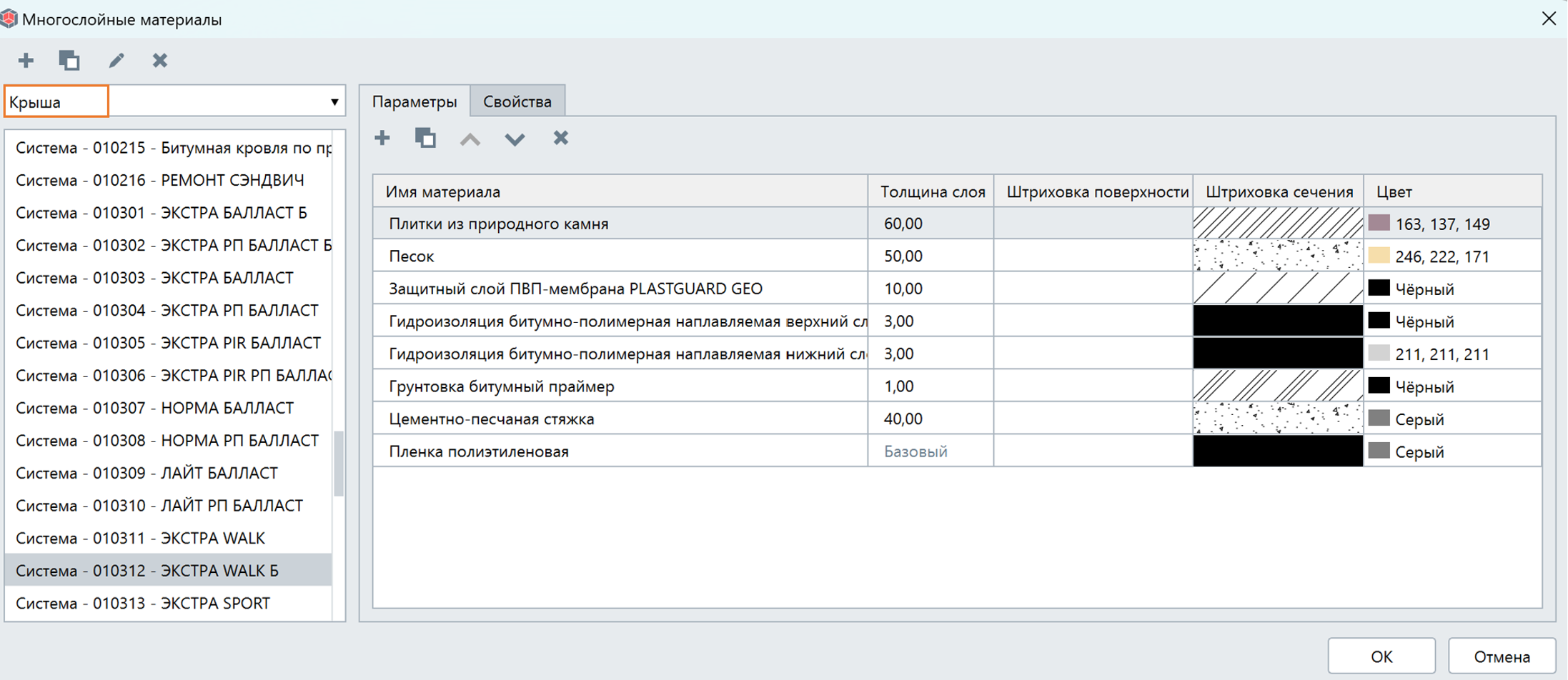Duplicate the selected multilayer material
1568x680 pixels.
coord(69,61)
